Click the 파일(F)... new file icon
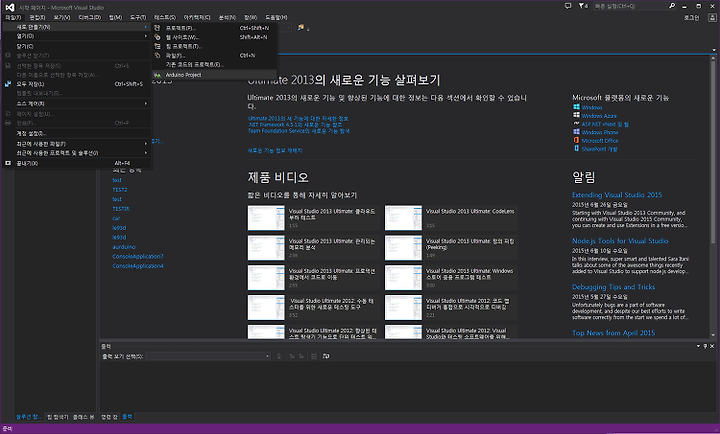 click(158, 56)
